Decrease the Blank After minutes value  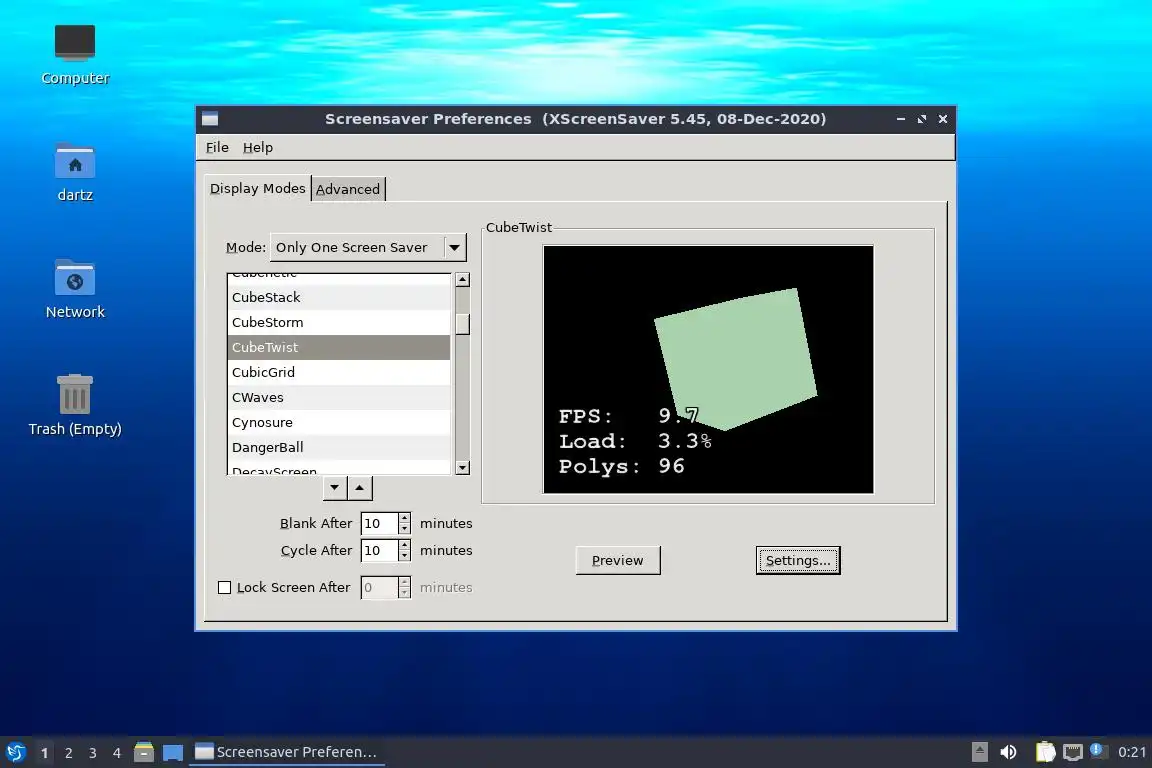(x=404, y=528)
